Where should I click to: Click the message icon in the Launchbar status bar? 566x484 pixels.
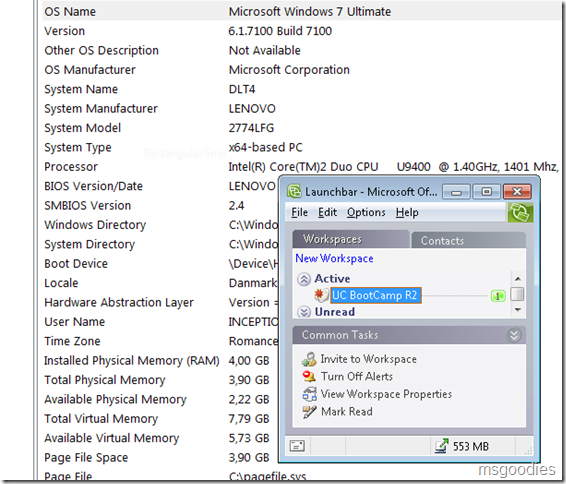(297, 446)
